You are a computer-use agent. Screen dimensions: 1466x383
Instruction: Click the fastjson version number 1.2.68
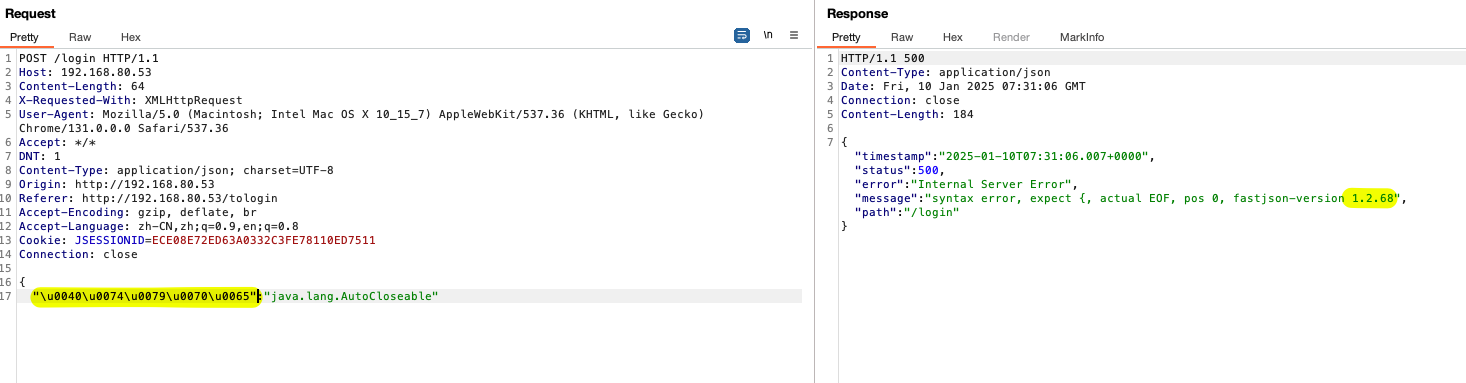[1372, 198]
